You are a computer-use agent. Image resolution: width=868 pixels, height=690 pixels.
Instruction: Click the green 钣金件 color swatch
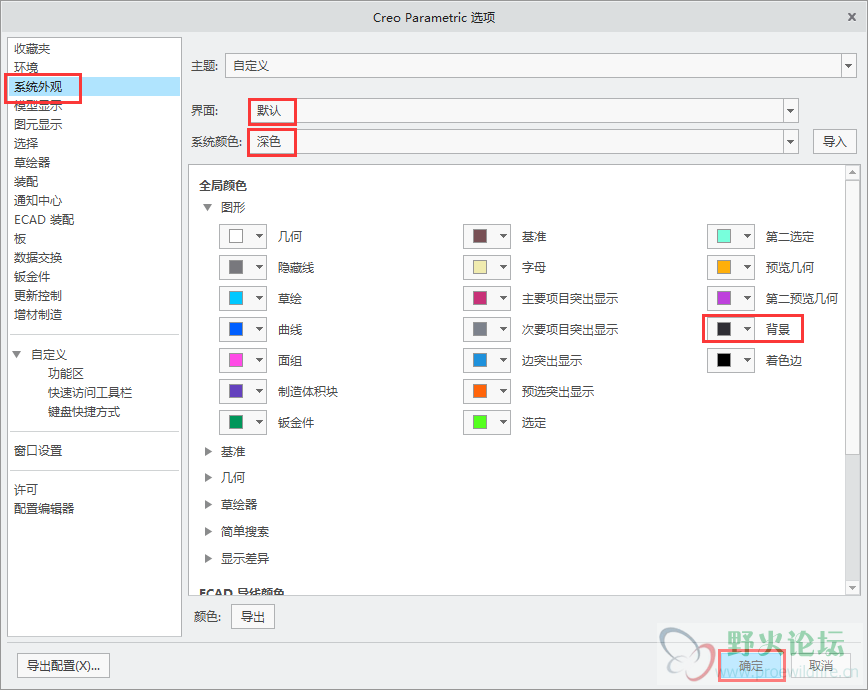pyautogui.click(x=236, y=423)
